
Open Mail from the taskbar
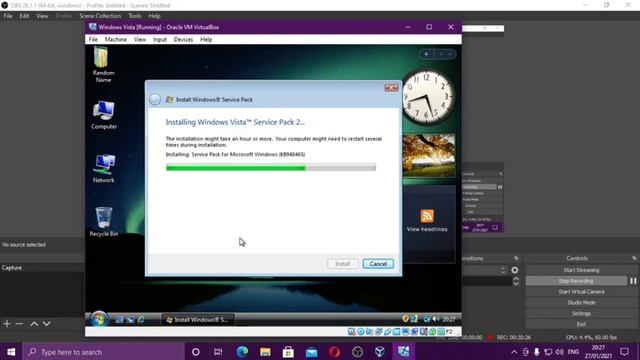click(311, 352)
